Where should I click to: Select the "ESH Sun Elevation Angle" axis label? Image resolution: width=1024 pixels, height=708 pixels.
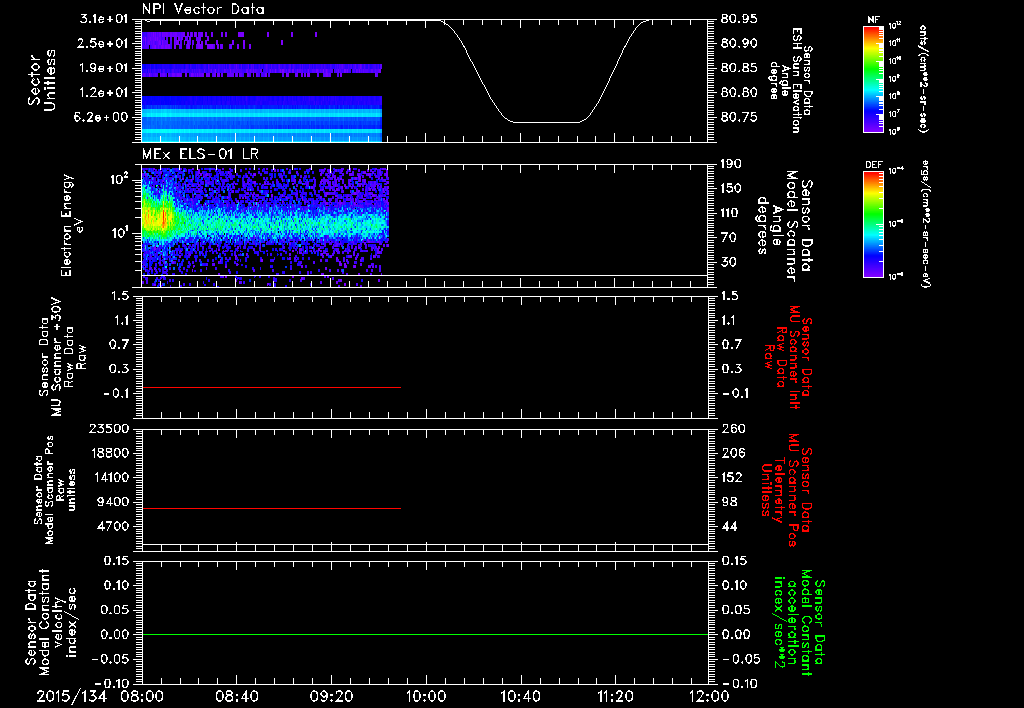coord(791,80)
